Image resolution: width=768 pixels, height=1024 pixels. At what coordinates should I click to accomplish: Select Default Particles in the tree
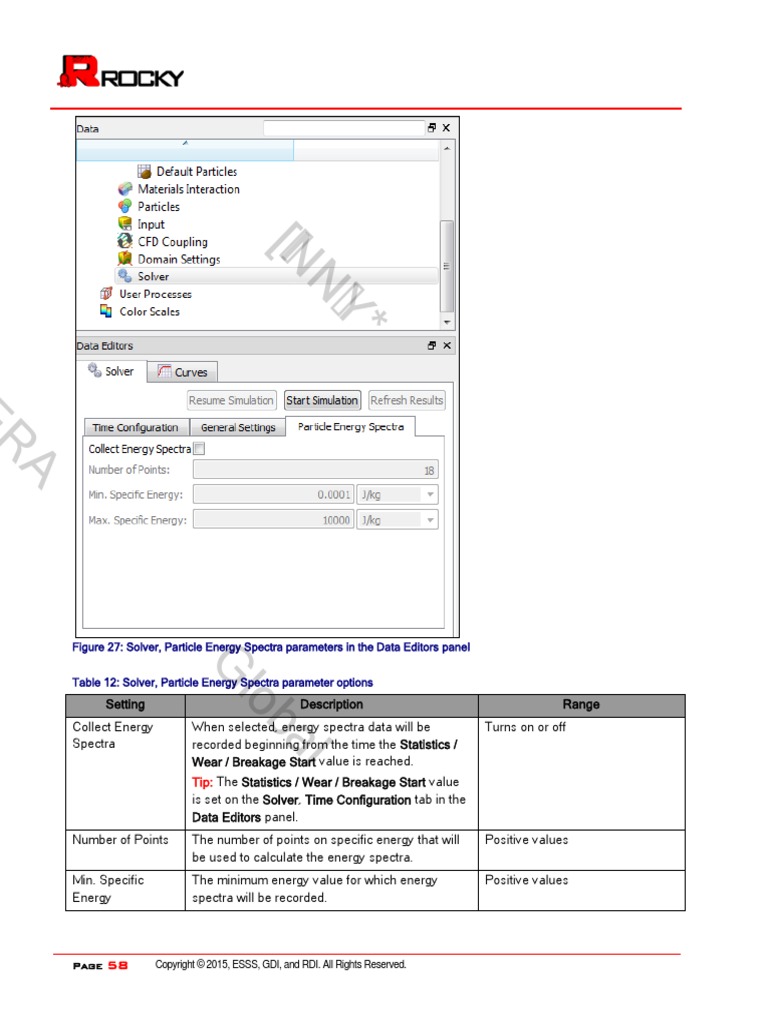point(197,172)
